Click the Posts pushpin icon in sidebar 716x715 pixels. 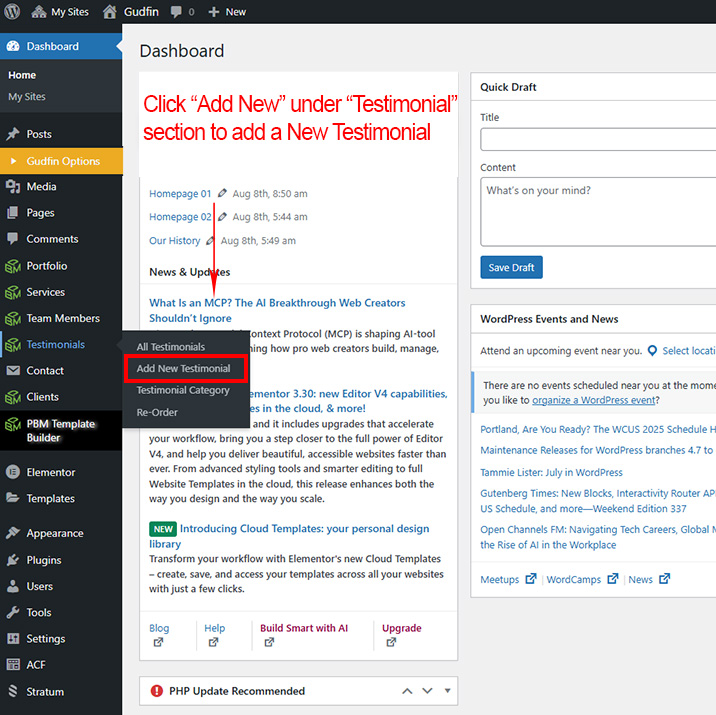point(13,134)
